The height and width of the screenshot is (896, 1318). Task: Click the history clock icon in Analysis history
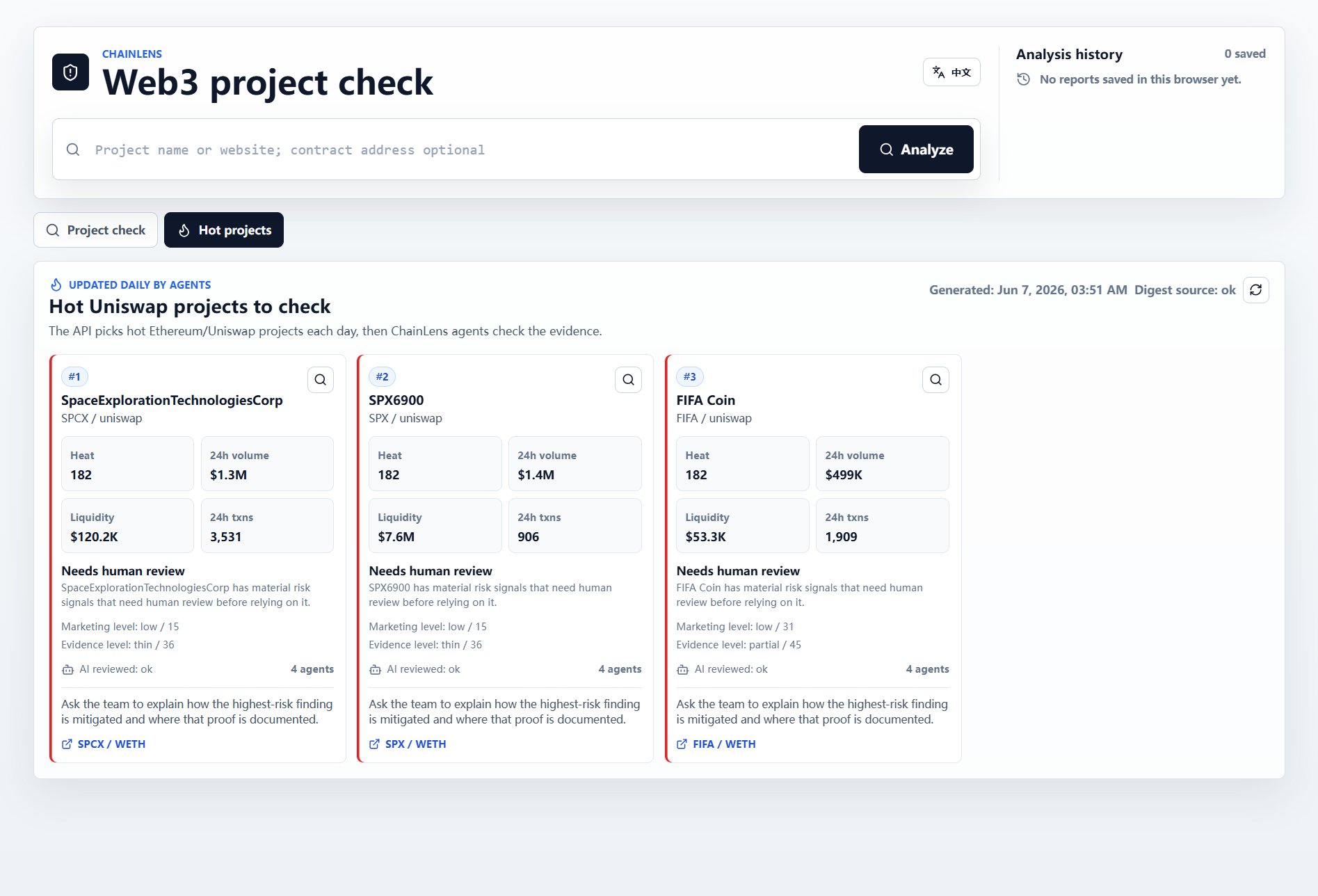pyautogui.click(x=1024, y=79)
